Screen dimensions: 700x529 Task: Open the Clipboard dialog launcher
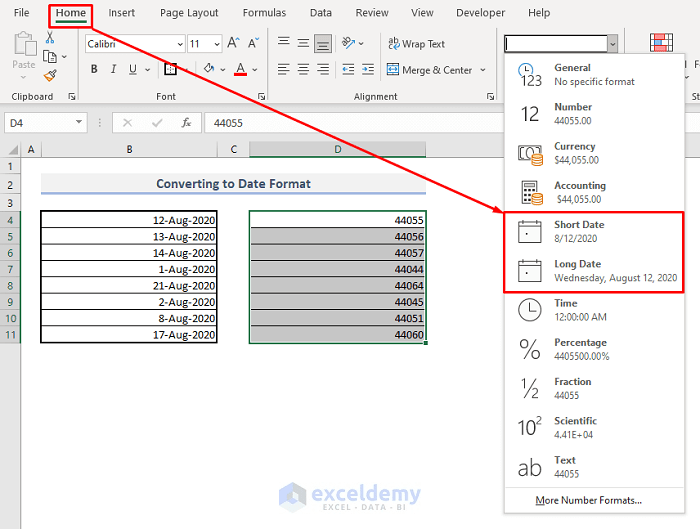click(x=72, y=96)
